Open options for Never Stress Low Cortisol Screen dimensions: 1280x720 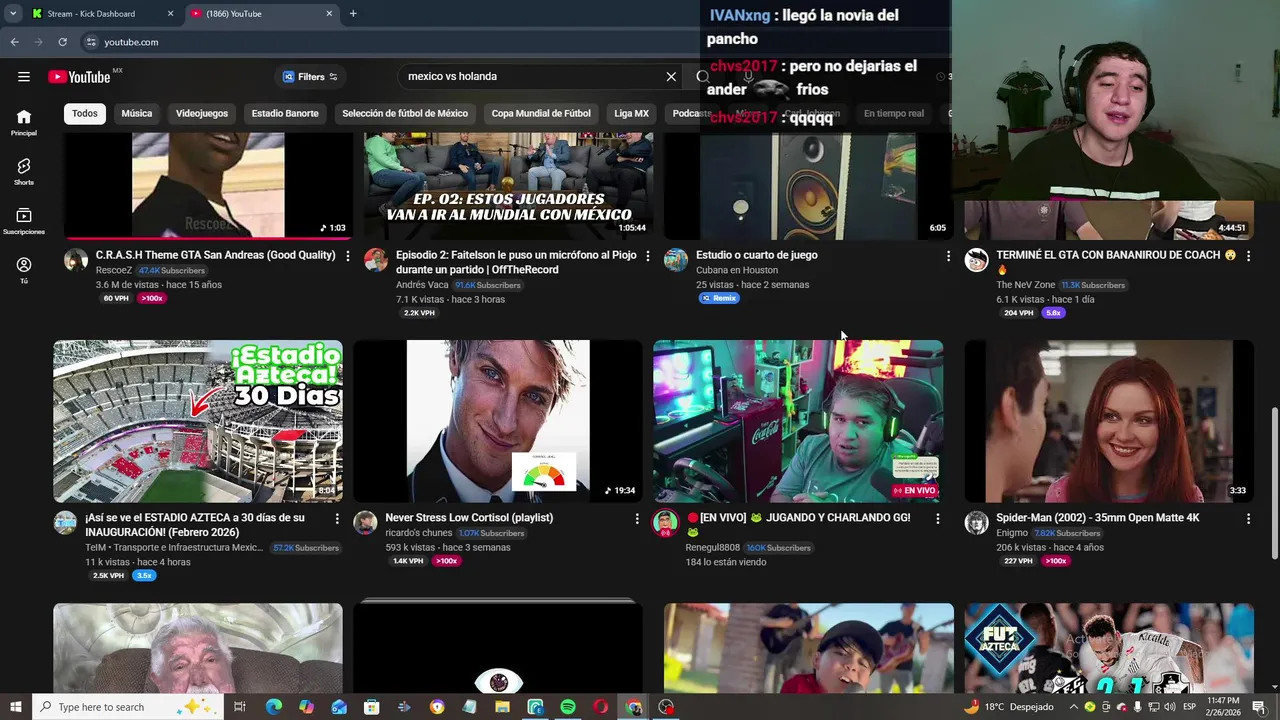(x=636, y=518)
